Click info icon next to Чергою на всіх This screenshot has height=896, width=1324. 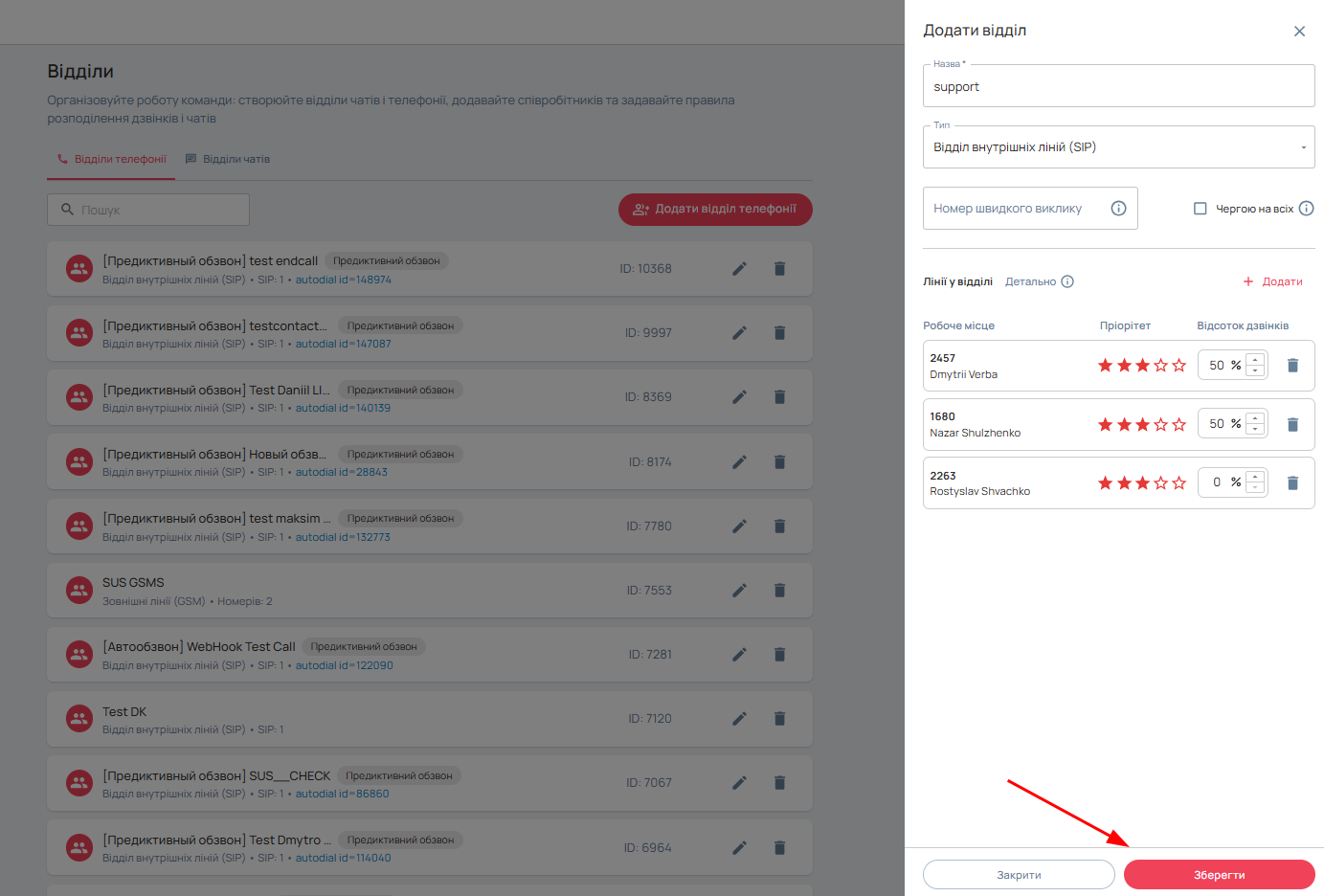pos(1306,209)
